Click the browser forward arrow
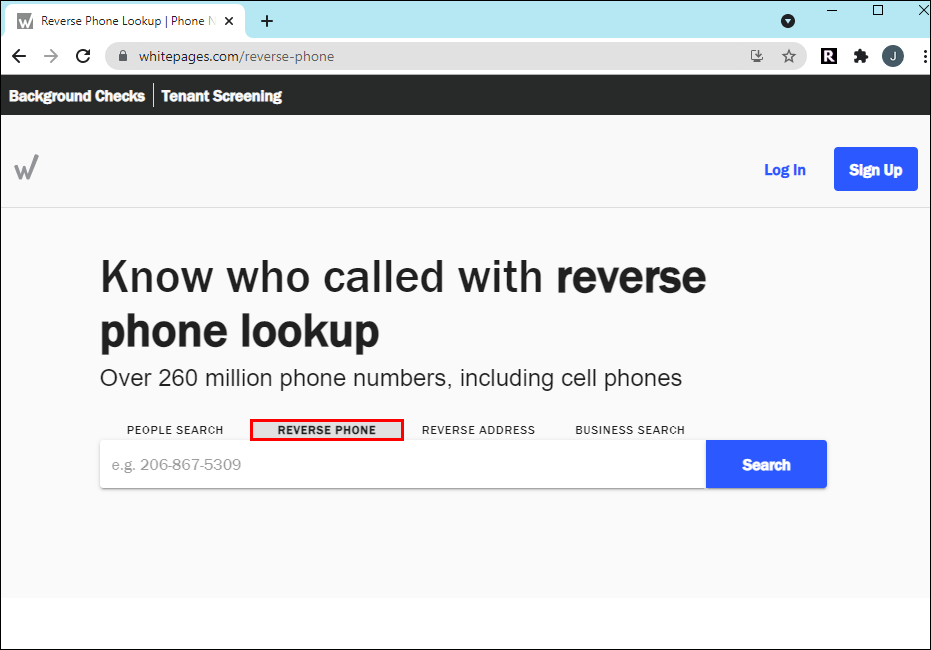This screenshot has width=931, height=650. (51, 56)
